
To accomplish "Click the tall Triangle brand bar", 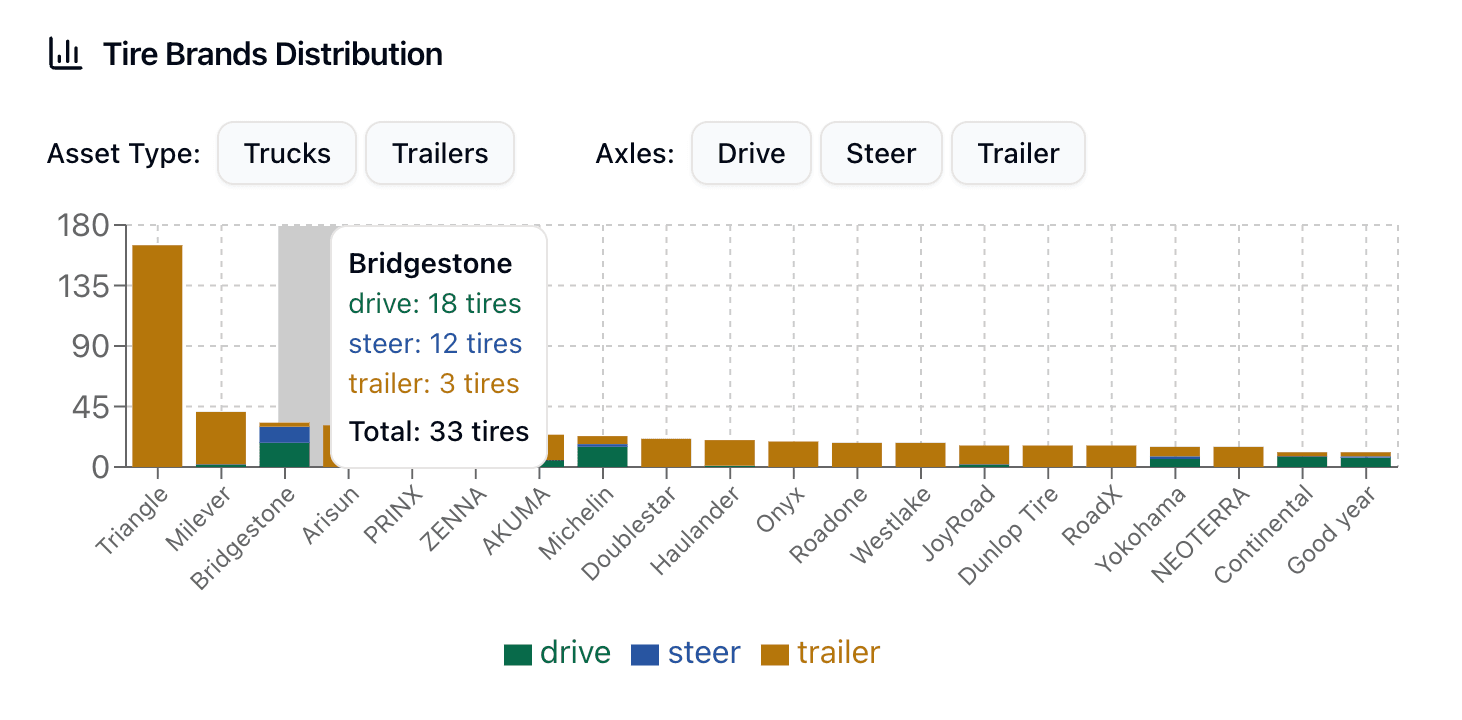I will click(x=157, y=355).
